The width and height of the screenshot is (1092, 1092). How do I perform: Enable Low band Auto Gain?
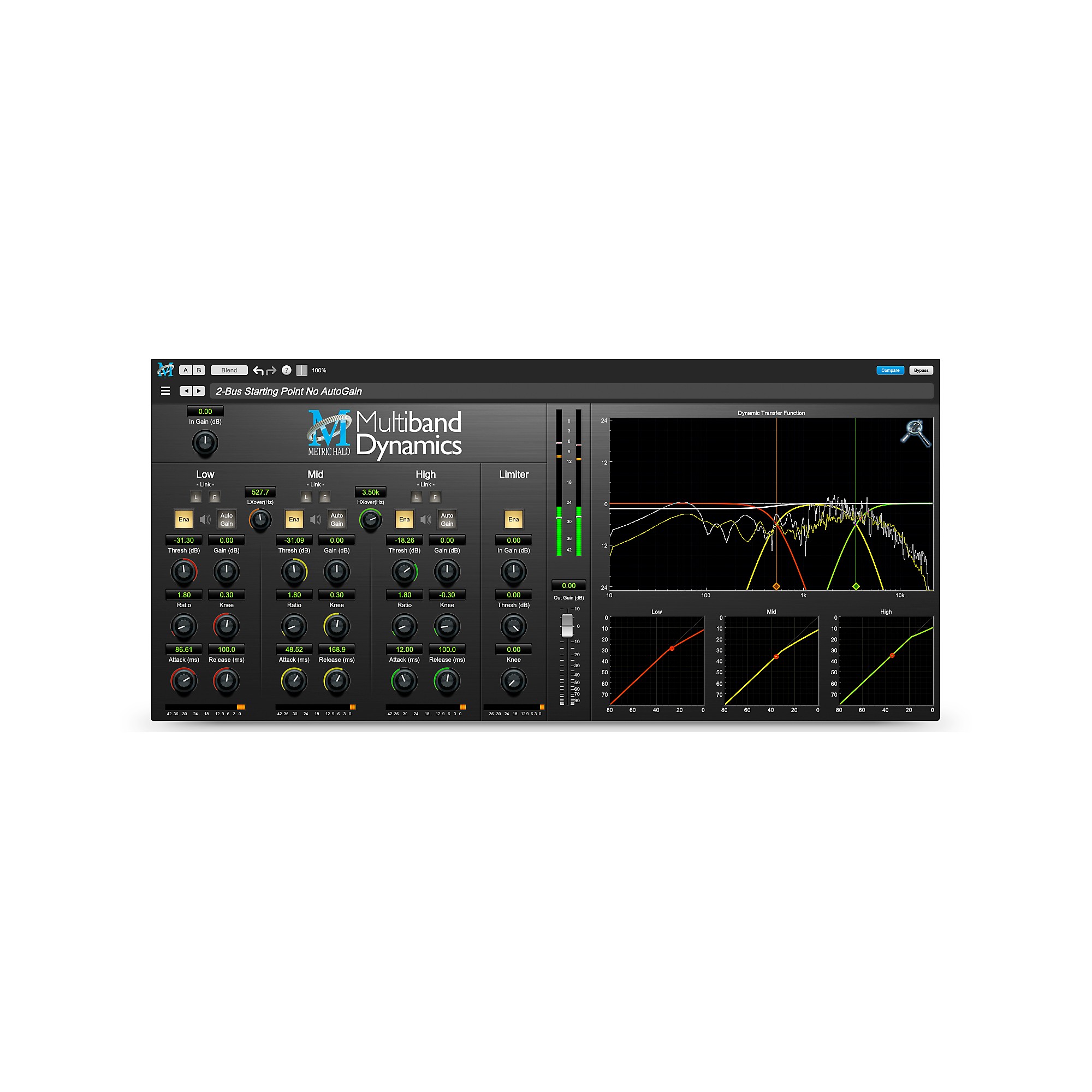point(226,519)
